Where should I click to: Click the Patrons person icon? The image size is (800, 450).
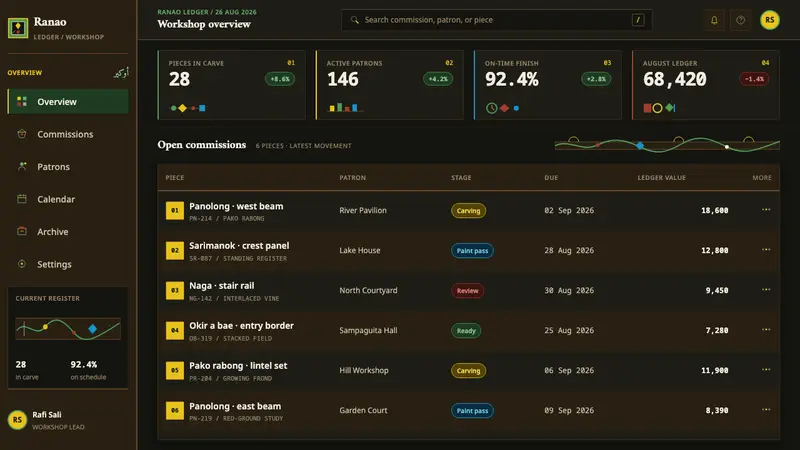coord(22,166)
